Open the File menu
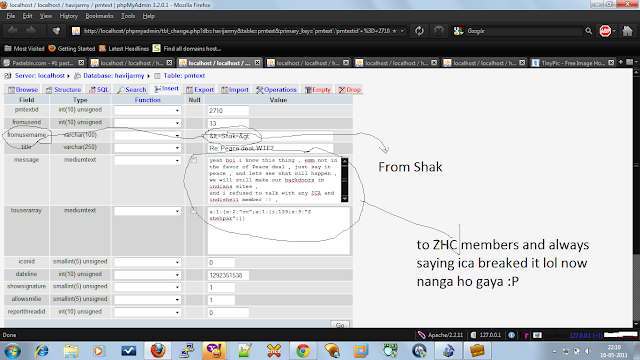This screenshot has height=360, width=640. tap(11, 16)
